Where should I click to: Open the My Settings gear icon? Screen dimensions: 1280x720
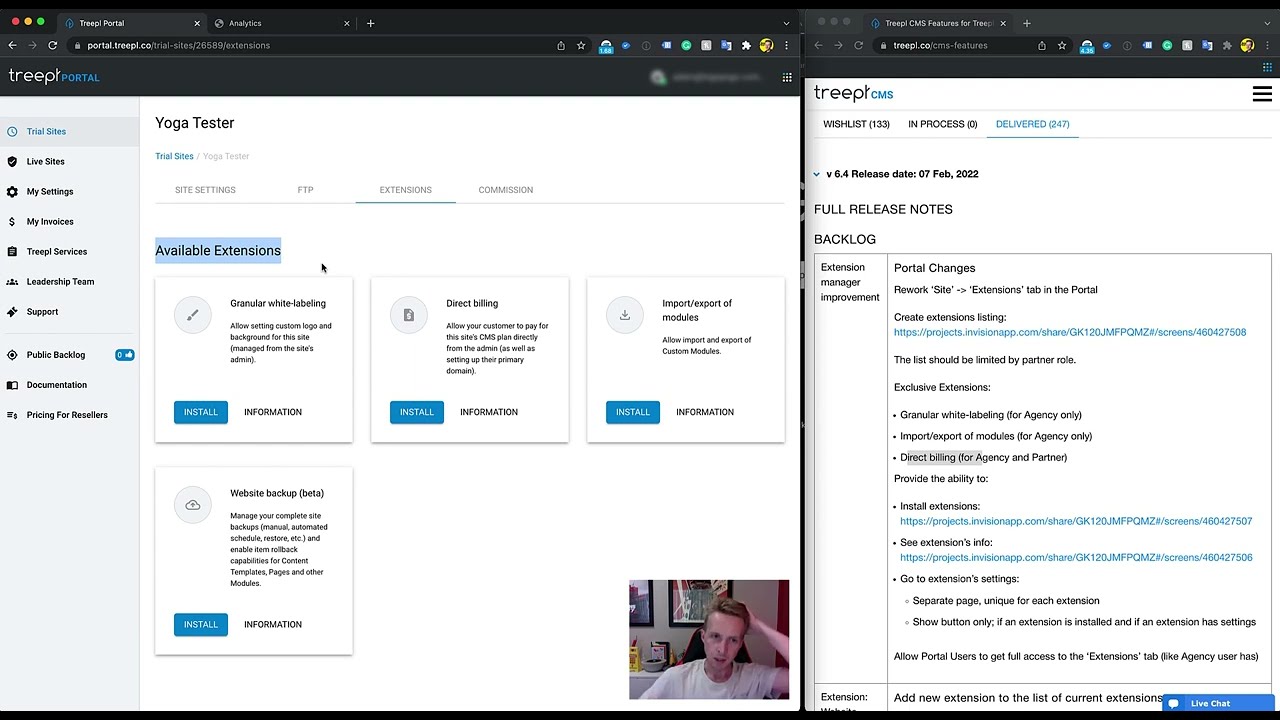point(12,191)
